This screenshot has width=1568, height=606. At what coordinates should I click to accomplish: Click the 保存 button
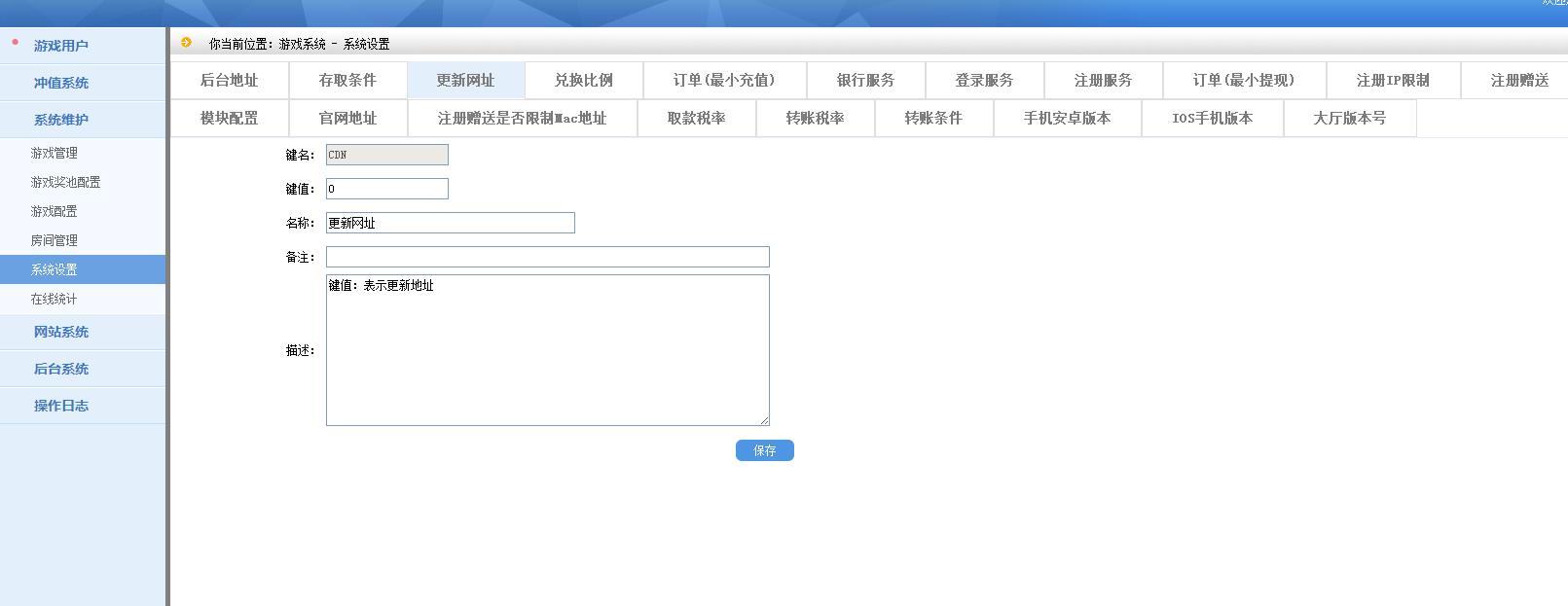click(764, 450)
